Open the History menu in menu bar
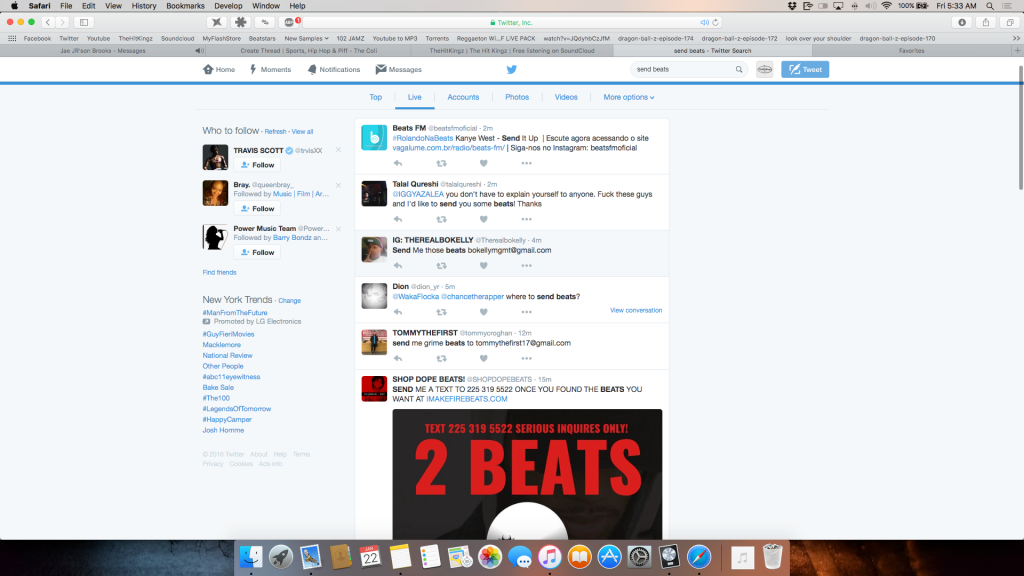Viewport: 1024px width, 576px height. tap(144, 6)
